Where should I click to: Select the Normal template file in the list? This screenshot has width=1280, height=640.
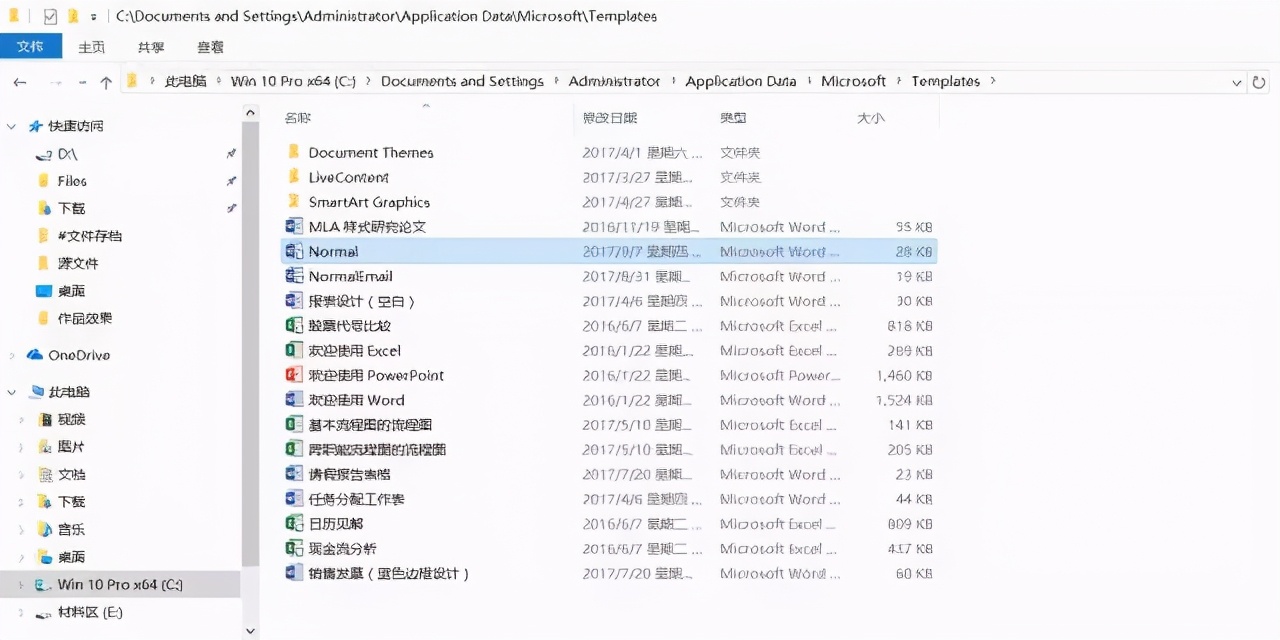pyautogui.click(x=334, y=251)
